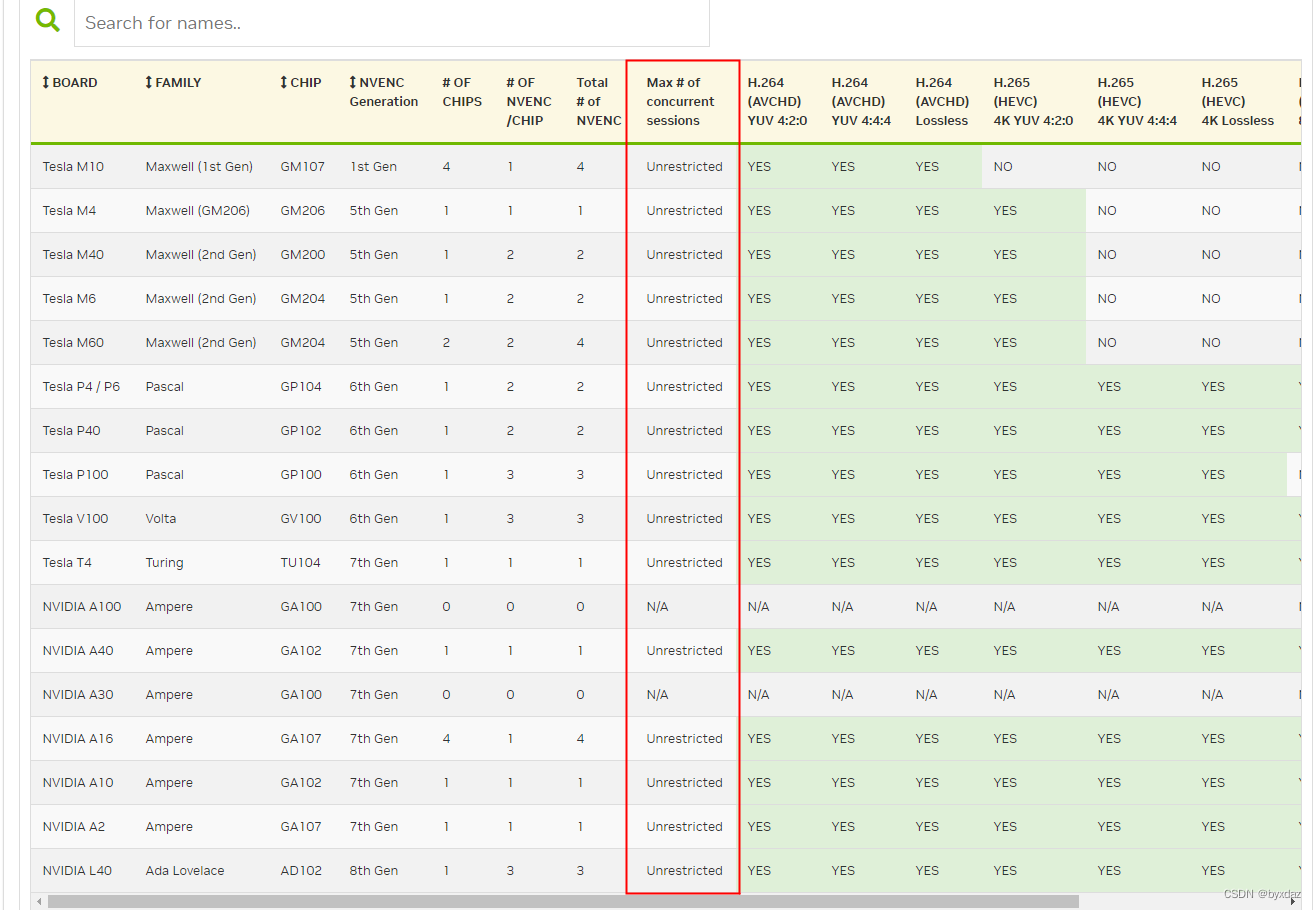Click '1st Gen' NVENC generation cell
This screenshot has height=910, width=1316.
pyautogui.click(x=373, y=167)
